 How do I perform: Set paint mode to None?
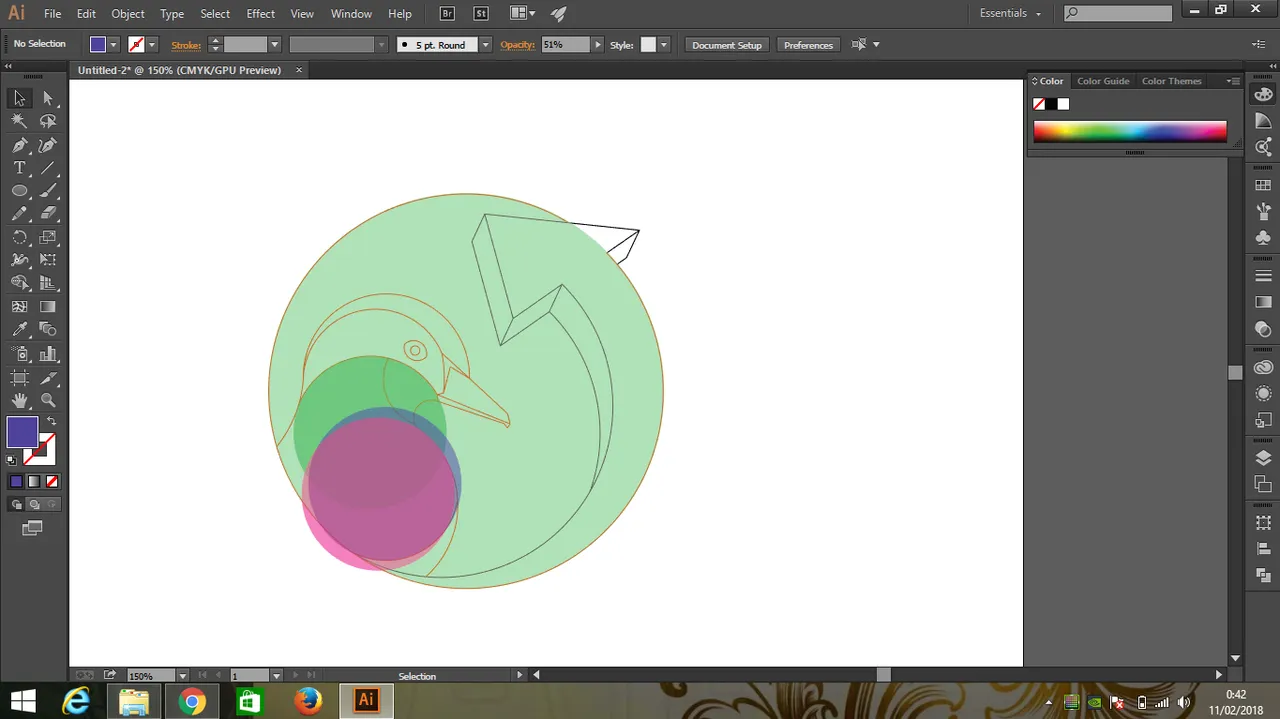click(x=50, y=481)
